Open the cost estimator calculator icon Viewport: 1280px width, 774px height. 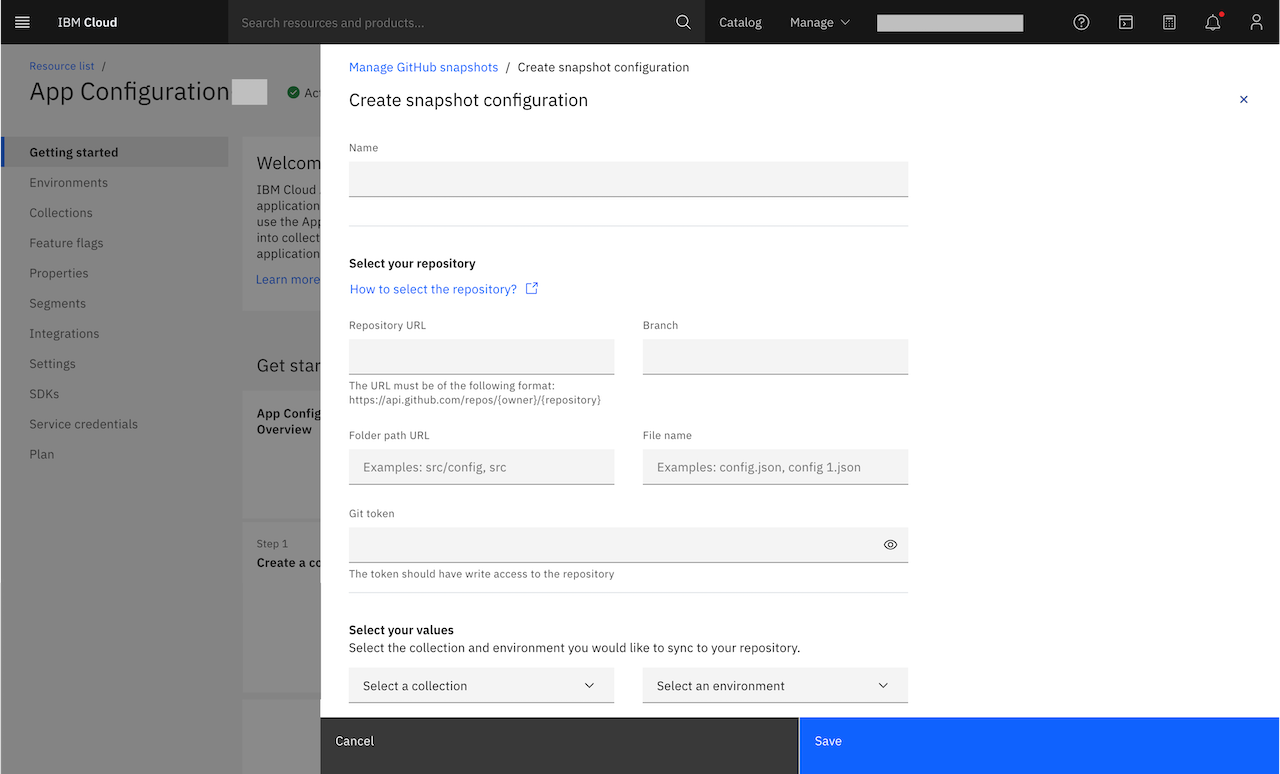coord(1169,21)
